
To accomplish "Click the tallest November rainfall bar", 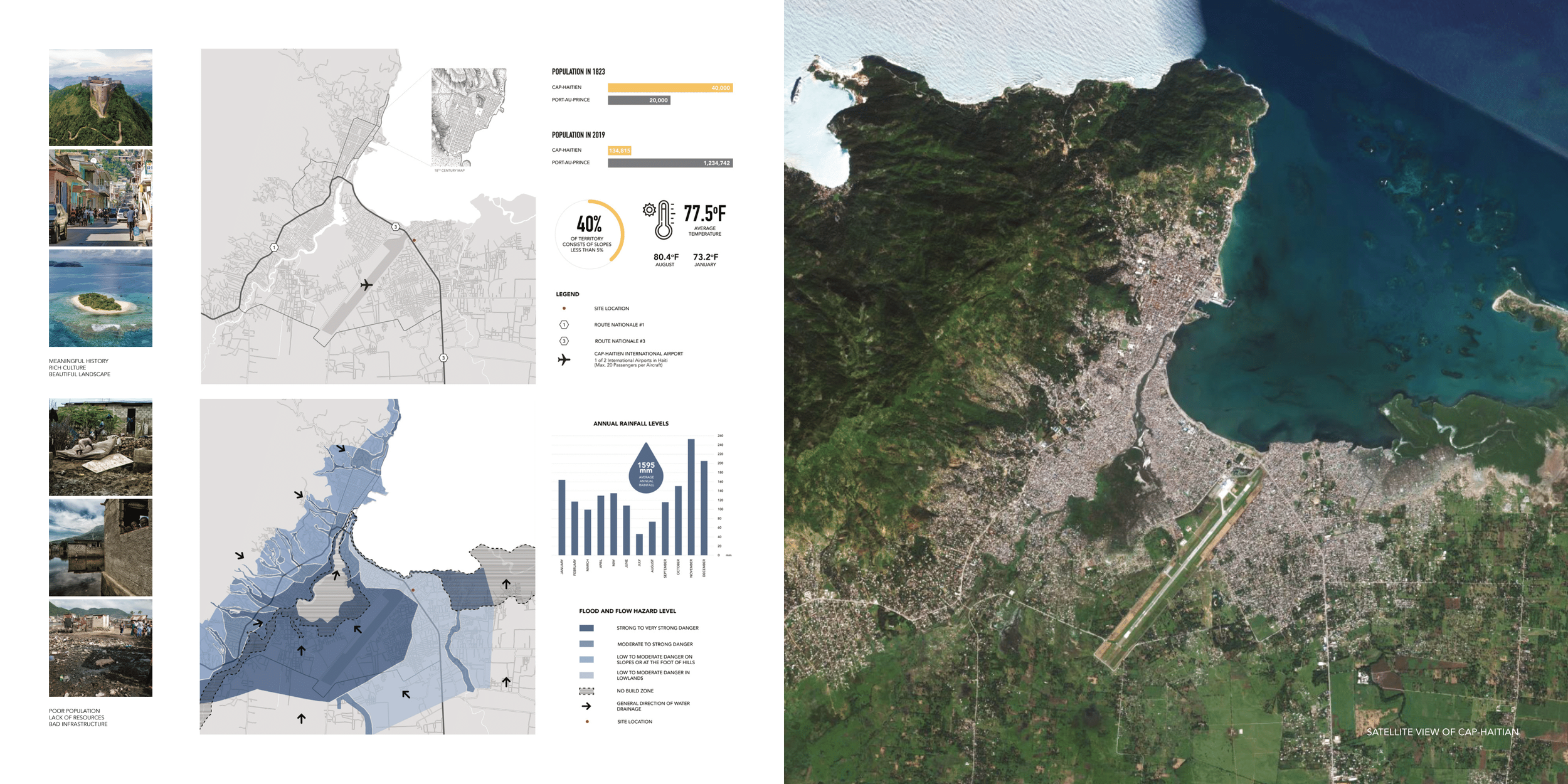I will click(x=691, y=497).
